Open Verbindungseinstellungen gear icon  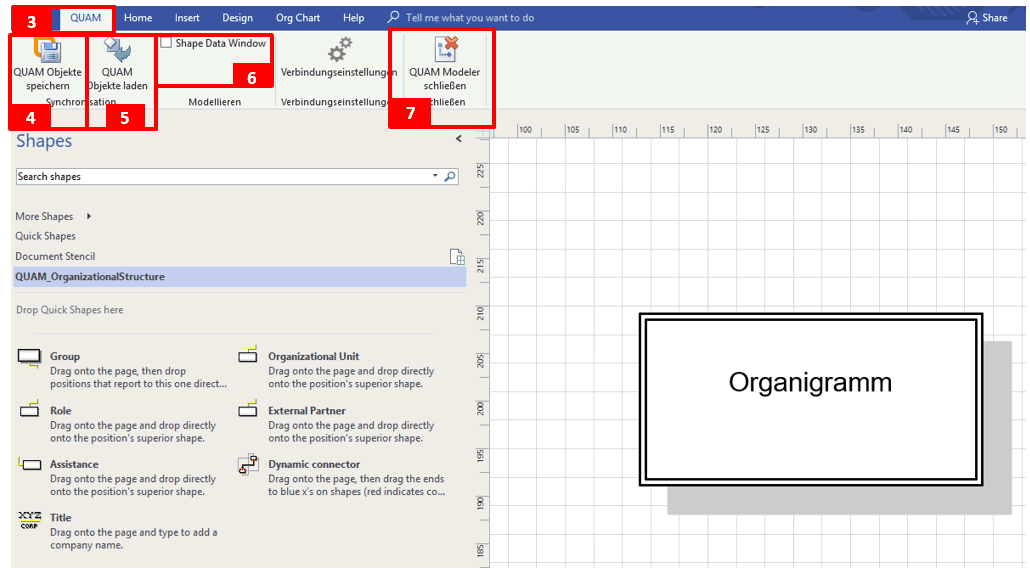339,49
